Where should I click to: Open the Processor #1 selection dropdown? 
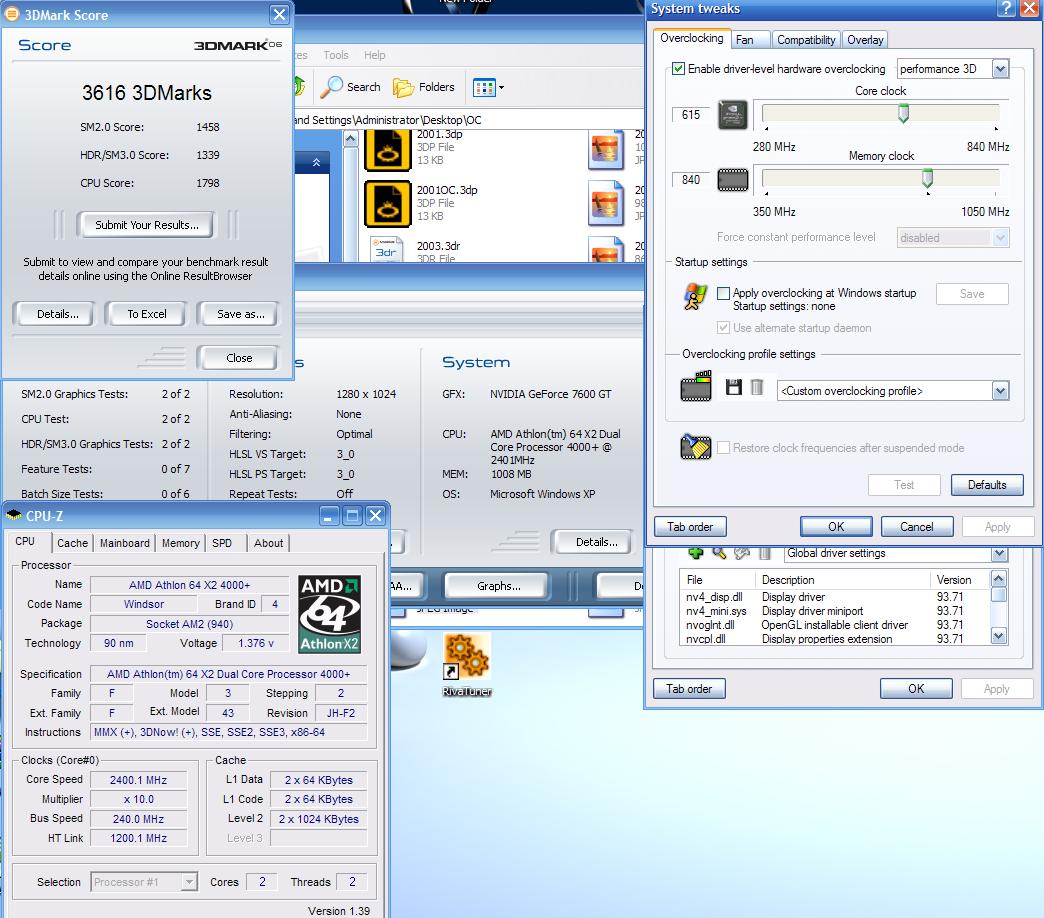click(x=189, y=881)
